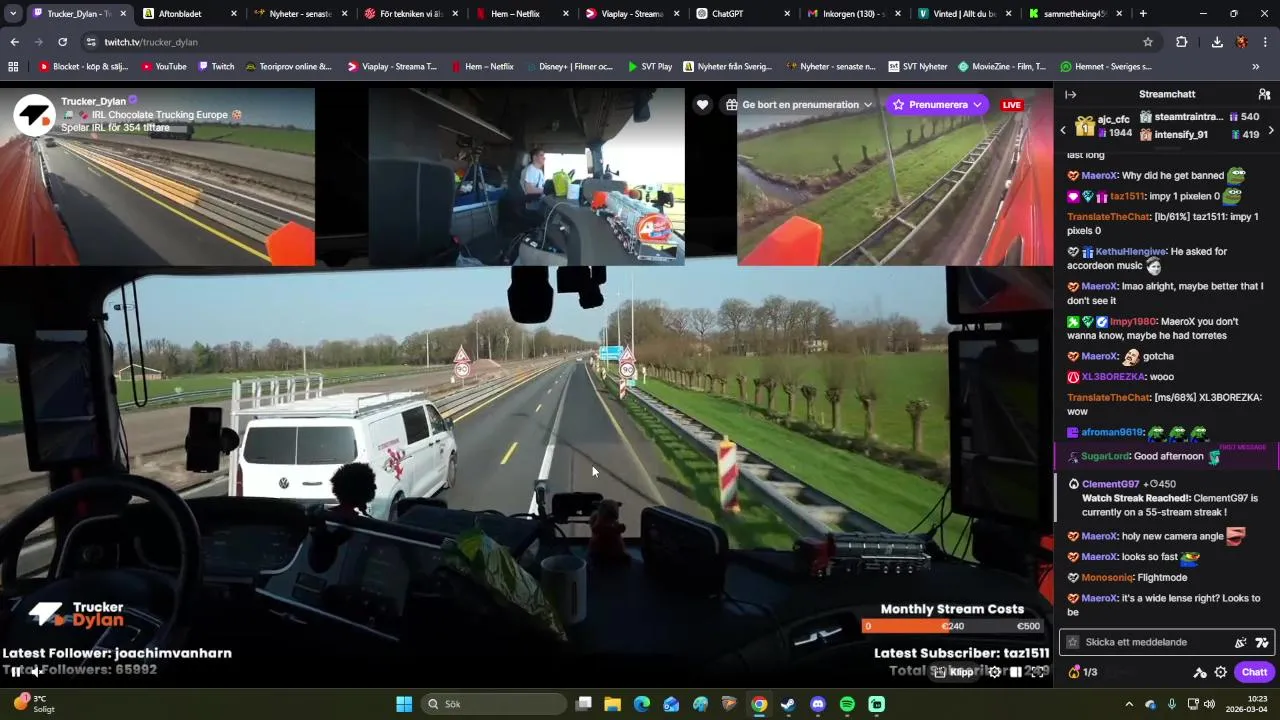Open the bookmarks bar apps grid
This screenshot has height=720, width=1280.
tap(13, 66)
